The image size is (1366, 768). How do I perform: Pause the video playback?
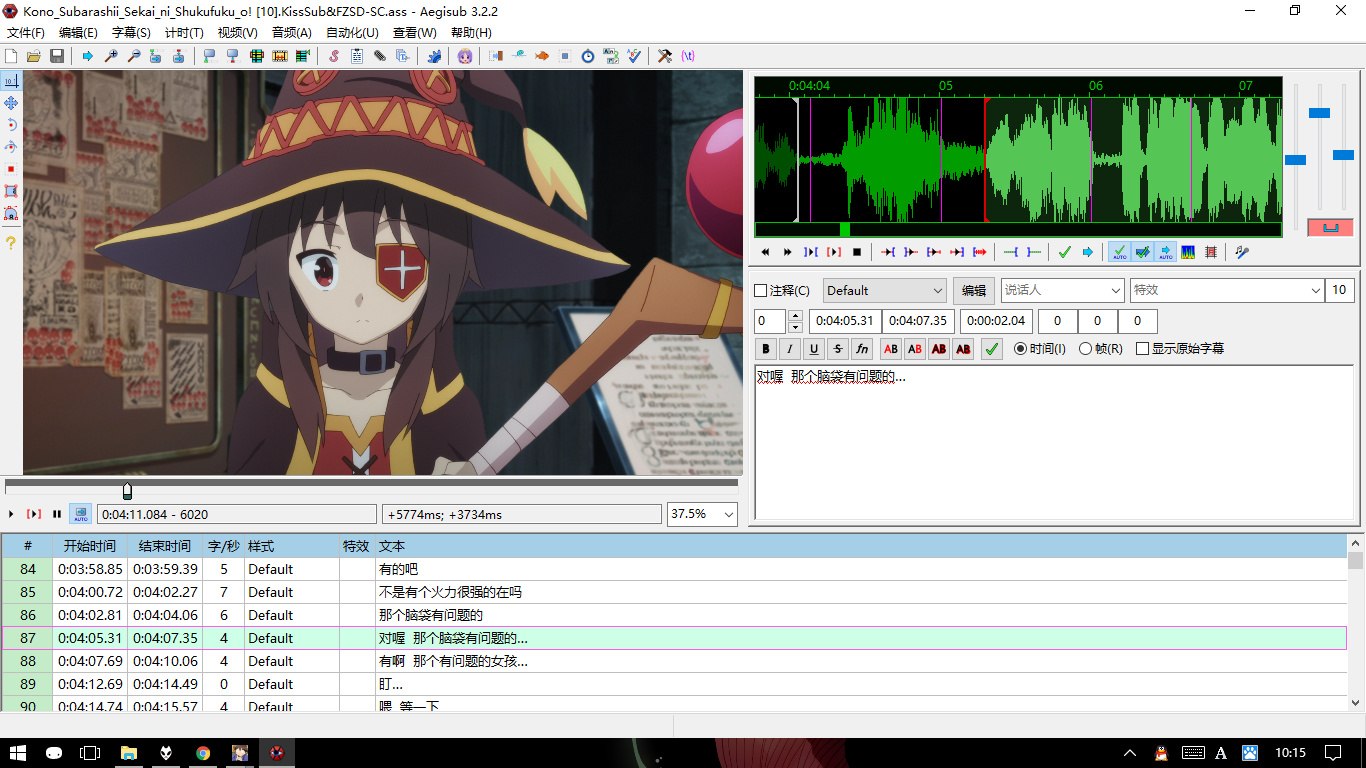pyautogui.click(x=57, y=514)
